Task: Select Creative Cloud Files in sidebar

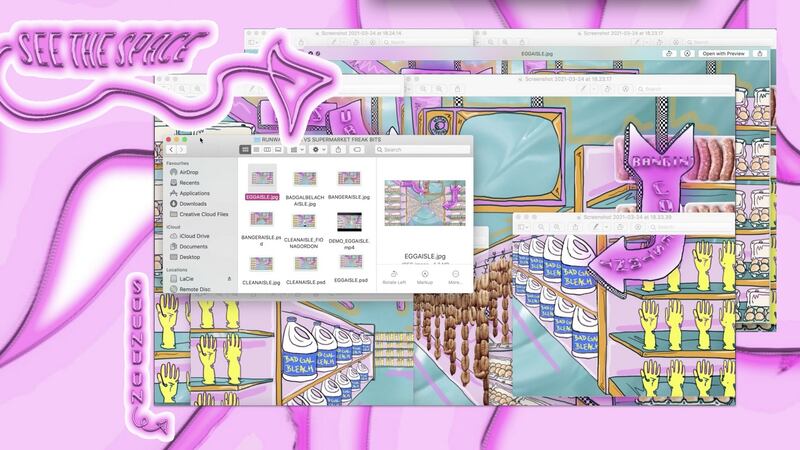Action: tap(207, 214)
